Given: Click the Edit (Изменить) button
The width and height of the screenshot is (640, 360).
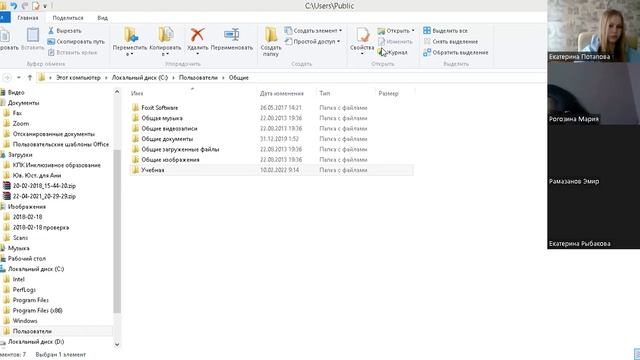Looking at the screenshot, I should click(x=395, y=42).
